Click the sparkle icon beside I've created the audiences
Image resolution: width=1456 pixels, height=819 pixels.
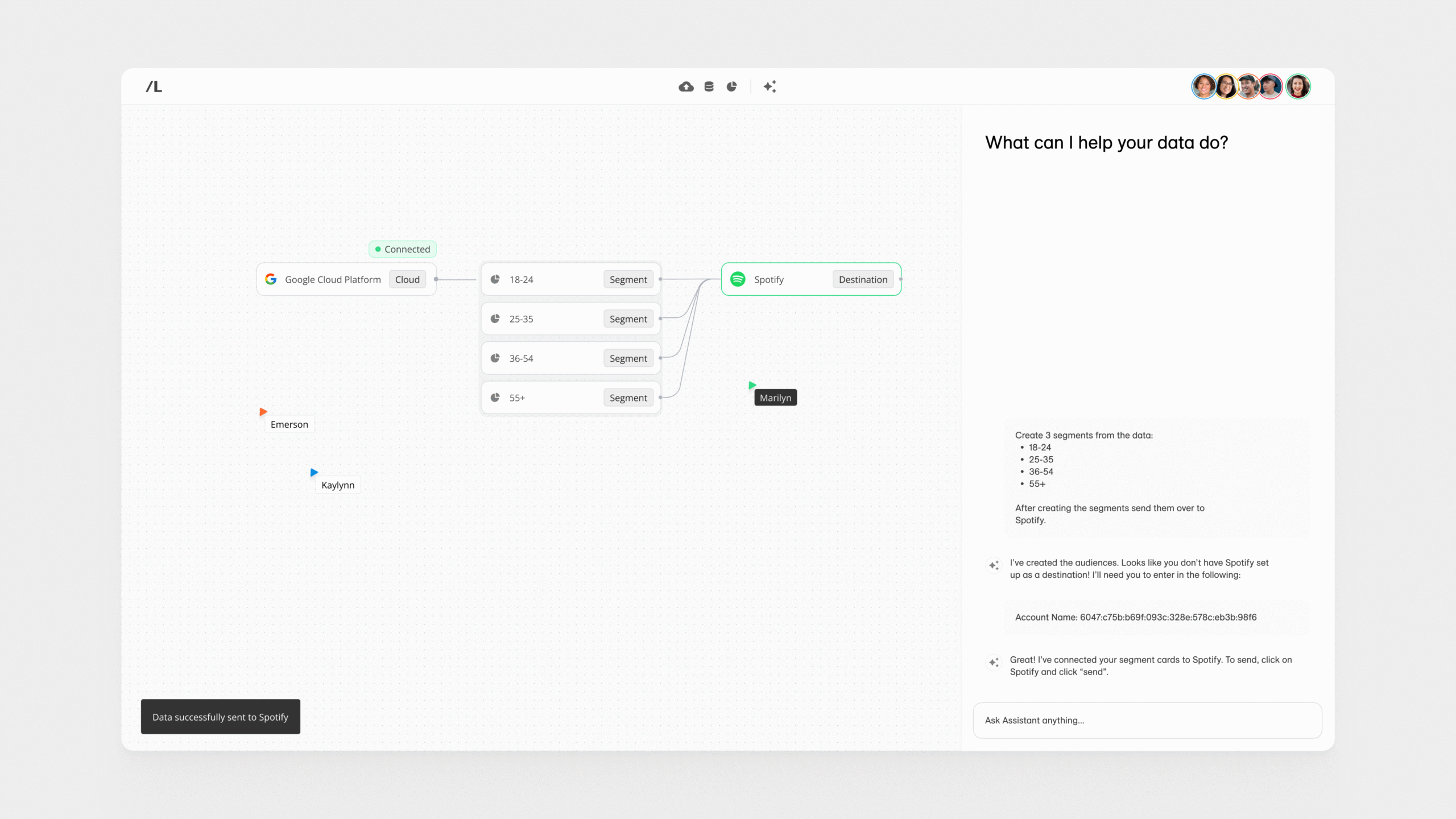994,565
